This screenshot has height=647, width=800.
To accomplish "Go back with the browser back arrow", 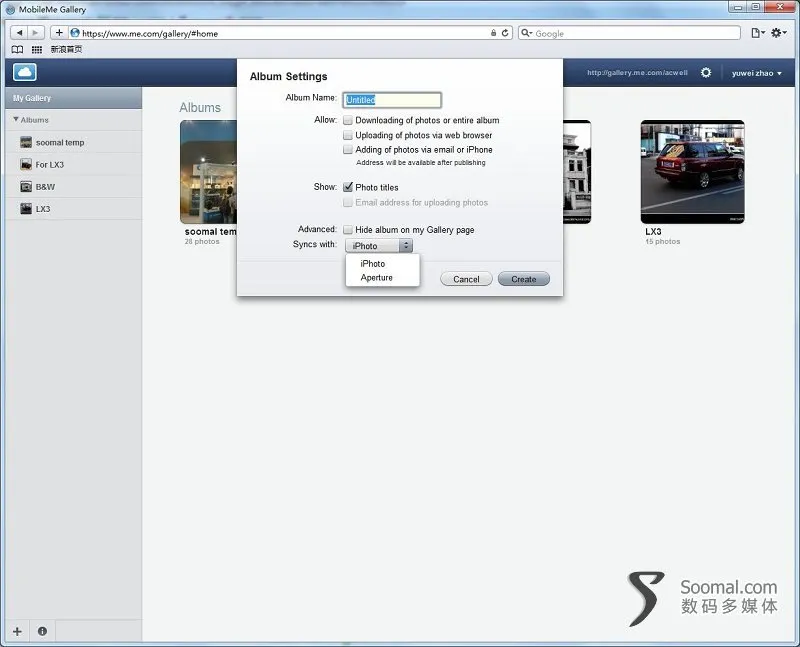I will 19,33.
